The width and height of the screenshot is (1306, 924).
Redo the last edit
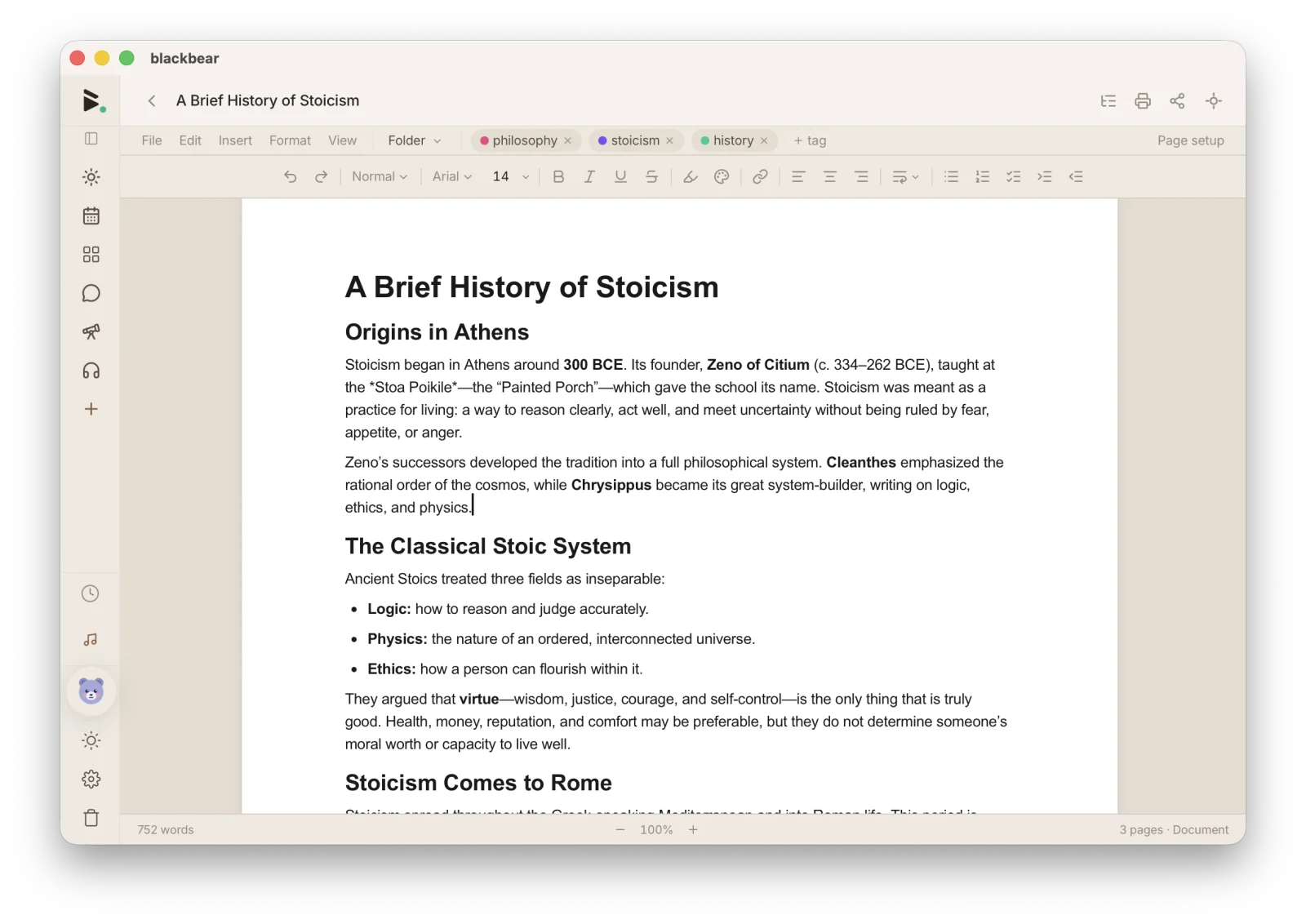322,176
